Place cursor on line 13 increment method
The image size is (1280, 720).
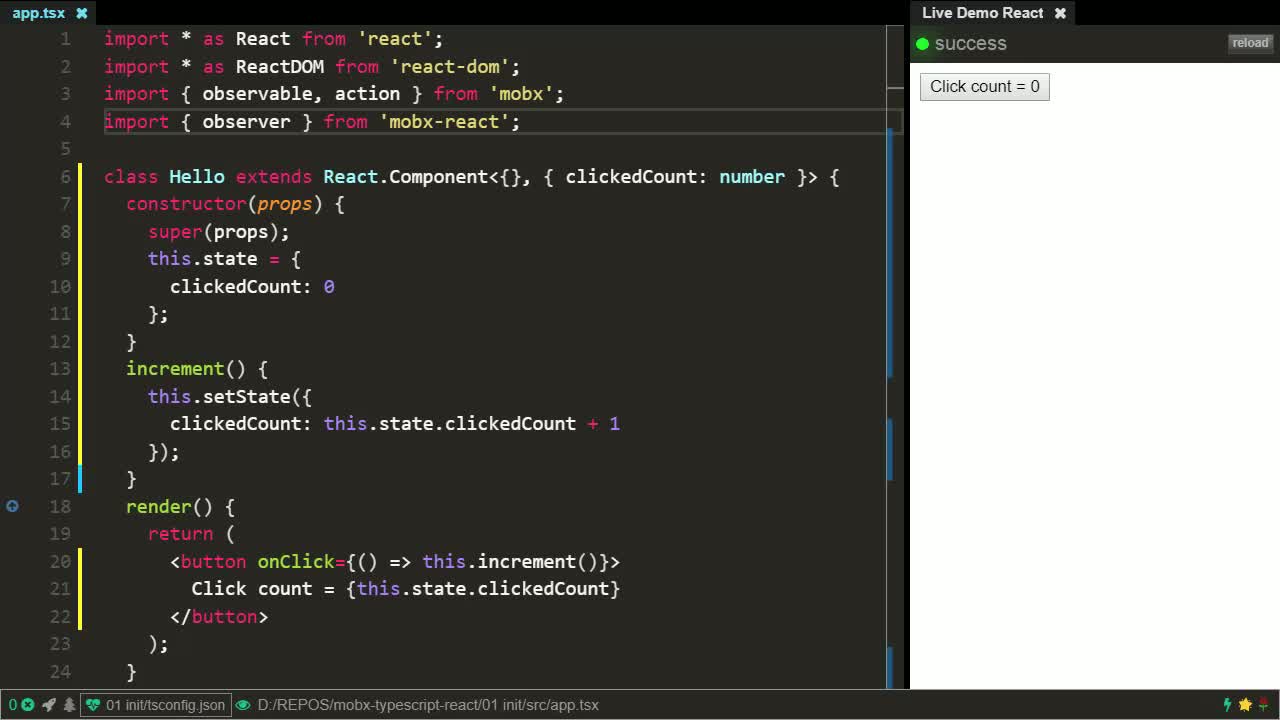point(175,369)
